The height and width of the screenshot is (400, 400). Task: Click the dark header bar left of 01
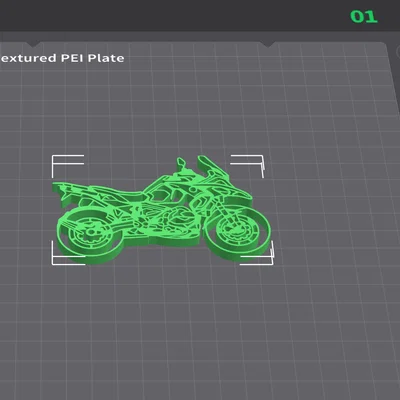[173, 16]
